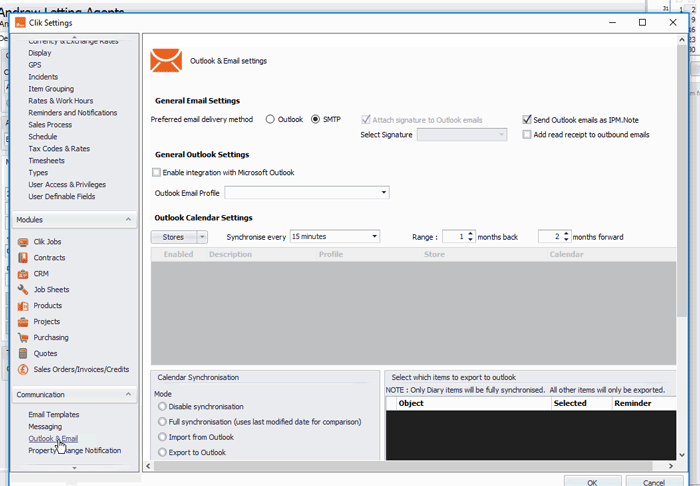Open the Purchasing cart icon
700x486 pixels.
(x=23, y=338)
